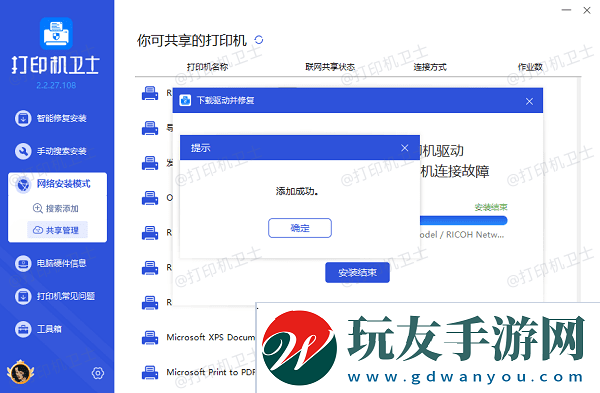The image size is (600, 393).
Task: Click the installation progress bar
Action: click(x=463, y=220)
